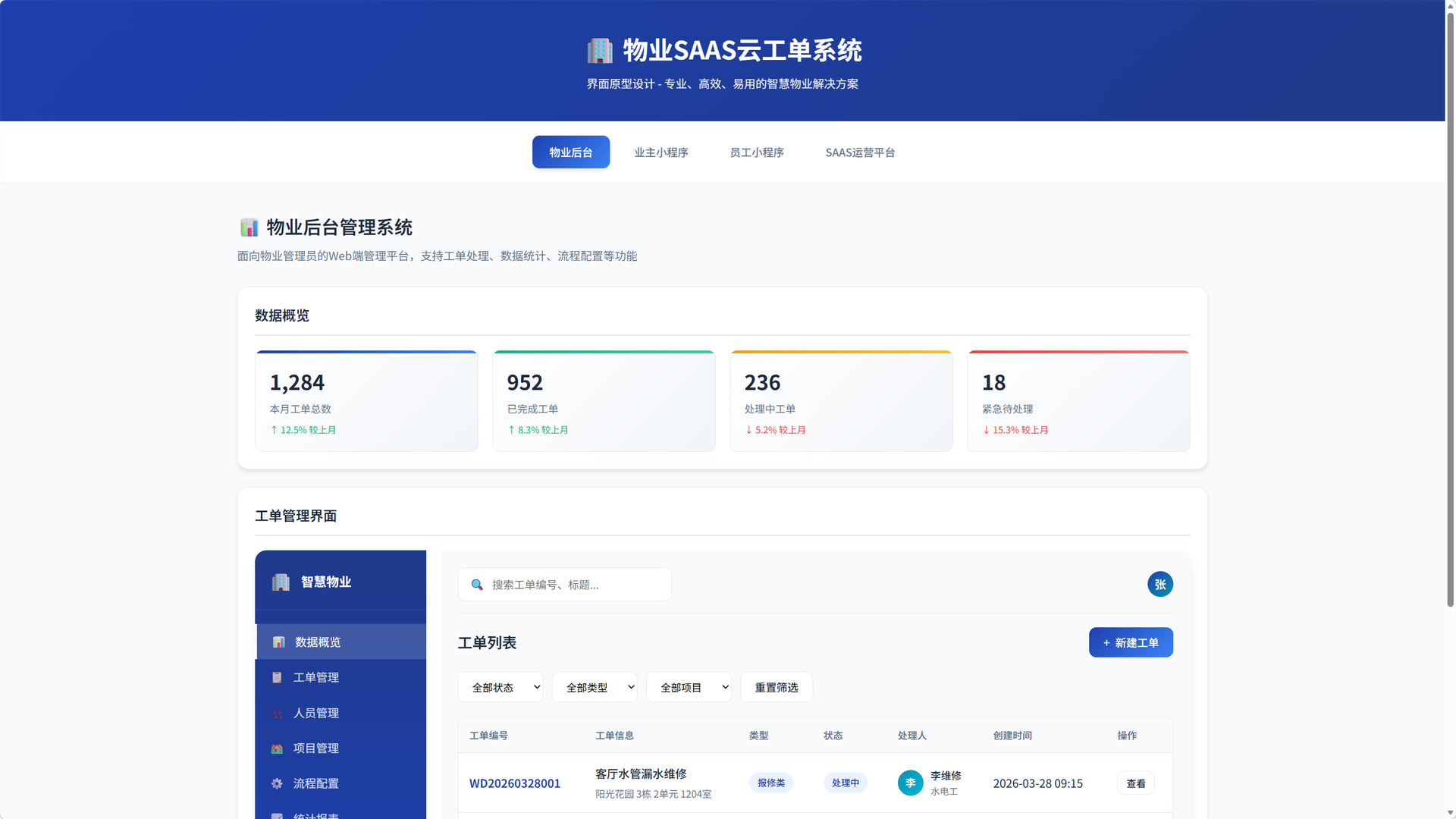Click the magnifier icon in search box

477,585
